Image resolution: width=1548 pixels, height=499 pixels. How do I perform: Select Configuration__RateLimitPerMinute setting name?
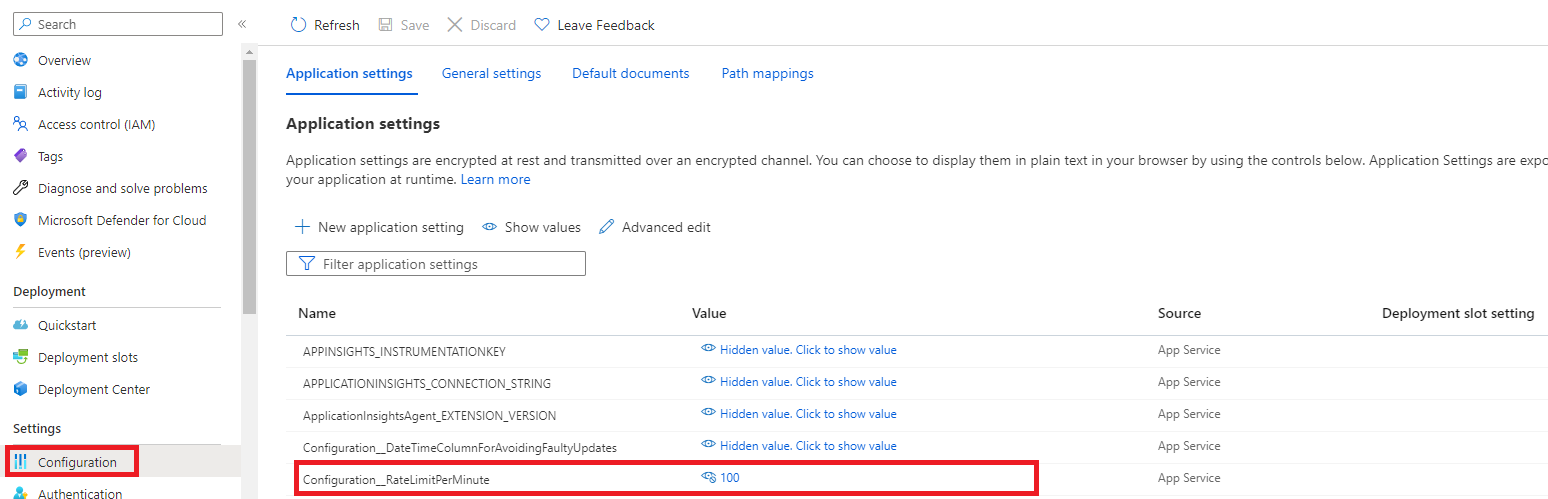396,480
